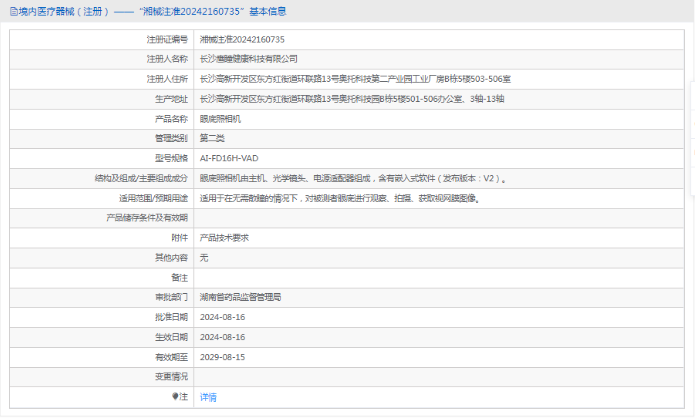Select the 注册人住所 label
Image resolution: width=698 pixels, height=419 pixels.
tap(167, 79)
